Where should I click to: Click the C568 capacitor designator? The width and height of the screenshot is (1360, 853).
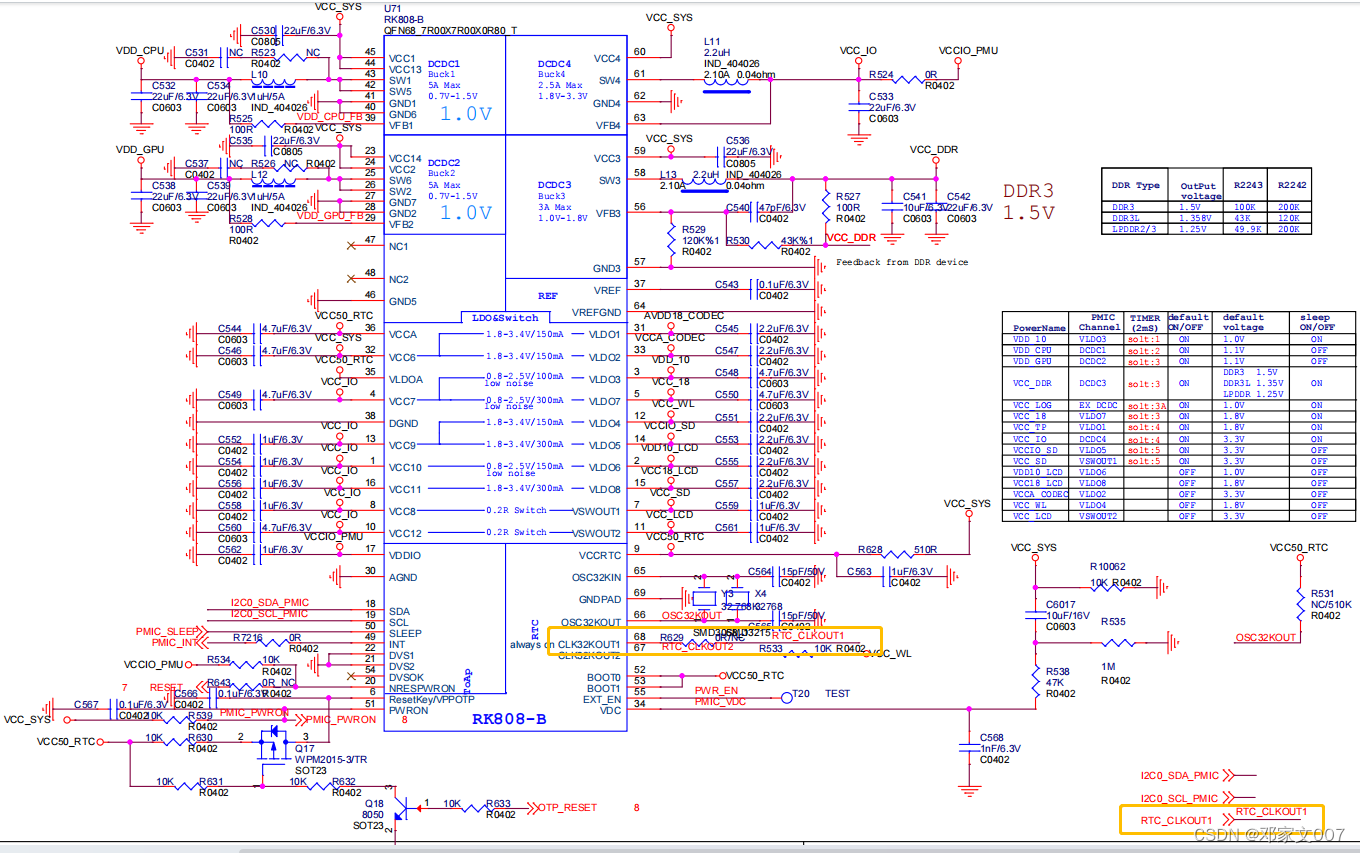tap(991, 738)
